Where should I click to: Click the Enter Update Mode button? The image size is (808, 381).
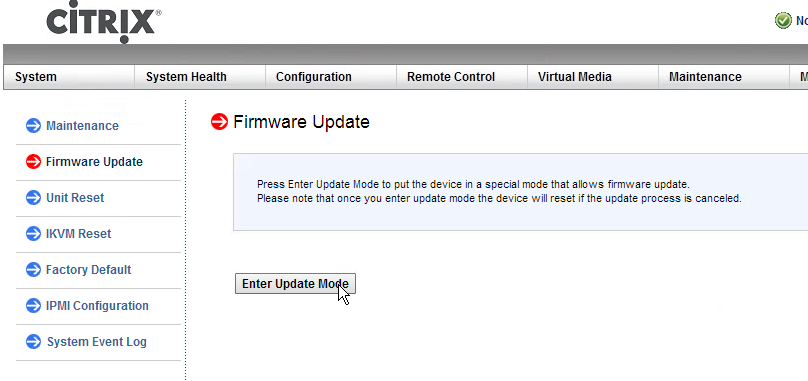coord(295,284)
